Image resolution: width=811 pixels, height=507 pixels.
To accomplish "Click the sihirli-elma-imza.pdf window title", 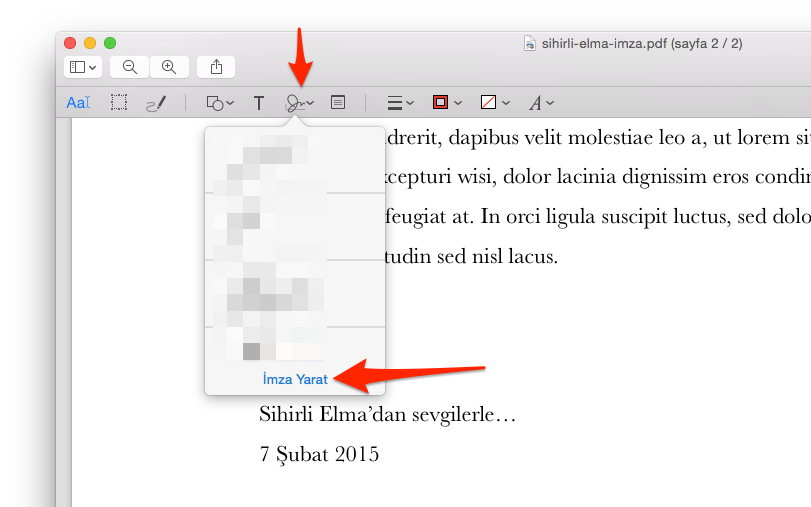I will click(641, 44).
